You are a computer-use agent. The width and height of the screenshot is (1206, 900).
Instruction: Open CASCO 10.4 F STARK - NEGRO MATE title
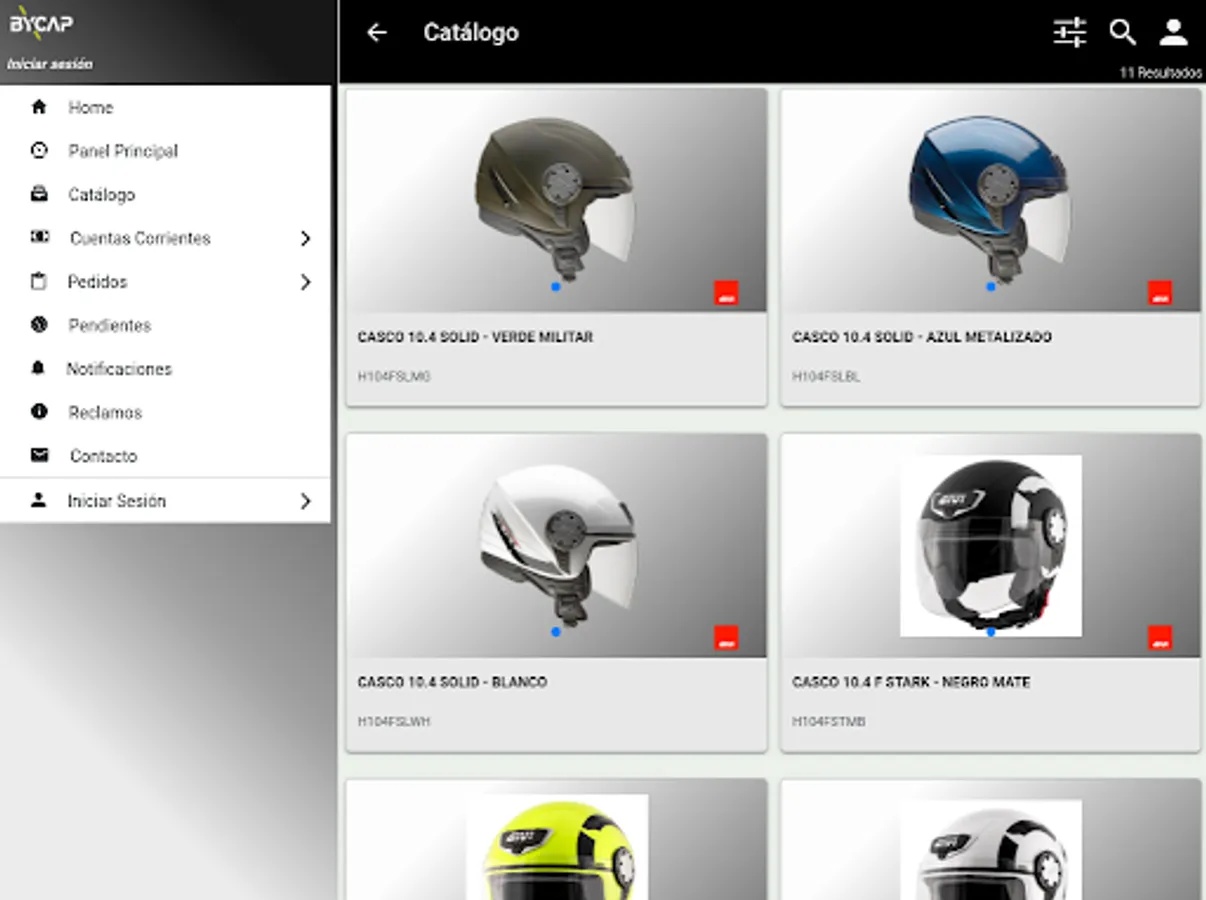tap(911, 682)
